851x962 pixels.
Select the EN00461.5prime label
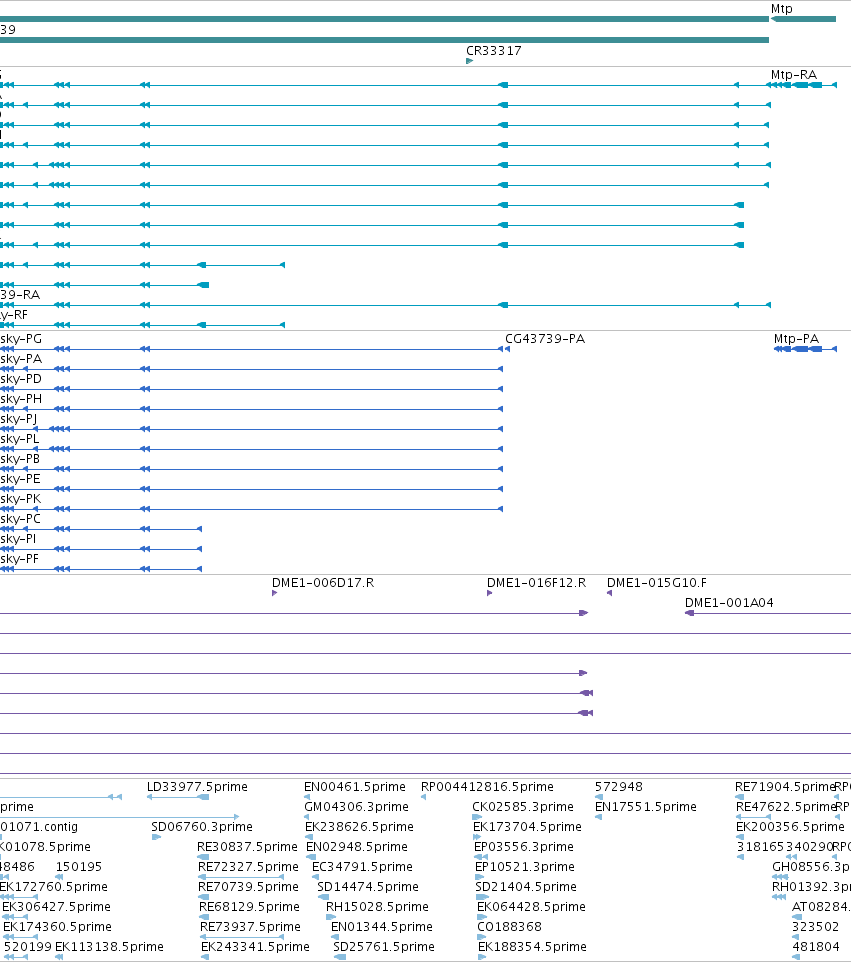(x=355, y=787)
